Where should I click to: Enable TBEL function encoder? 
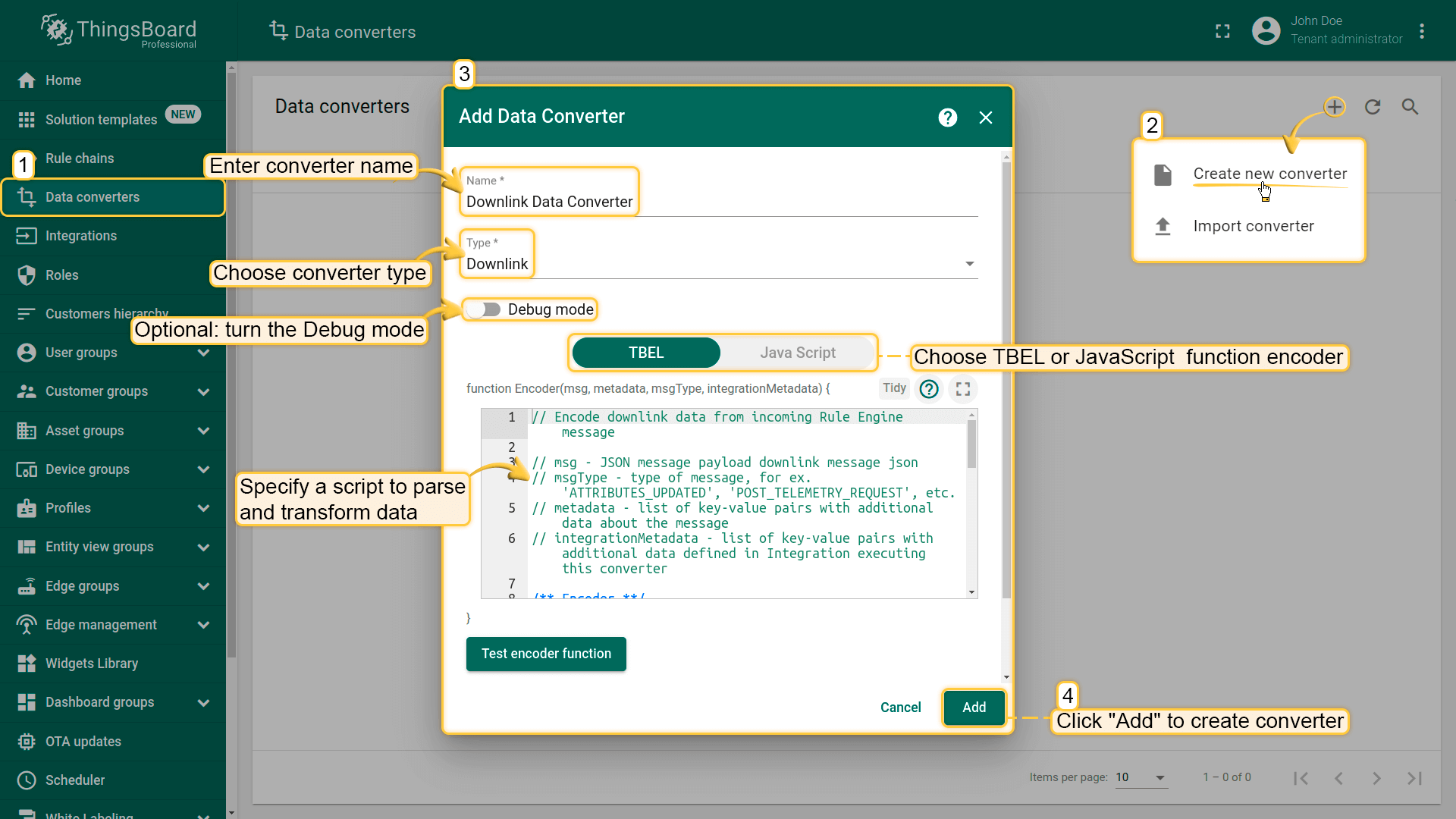645,352
